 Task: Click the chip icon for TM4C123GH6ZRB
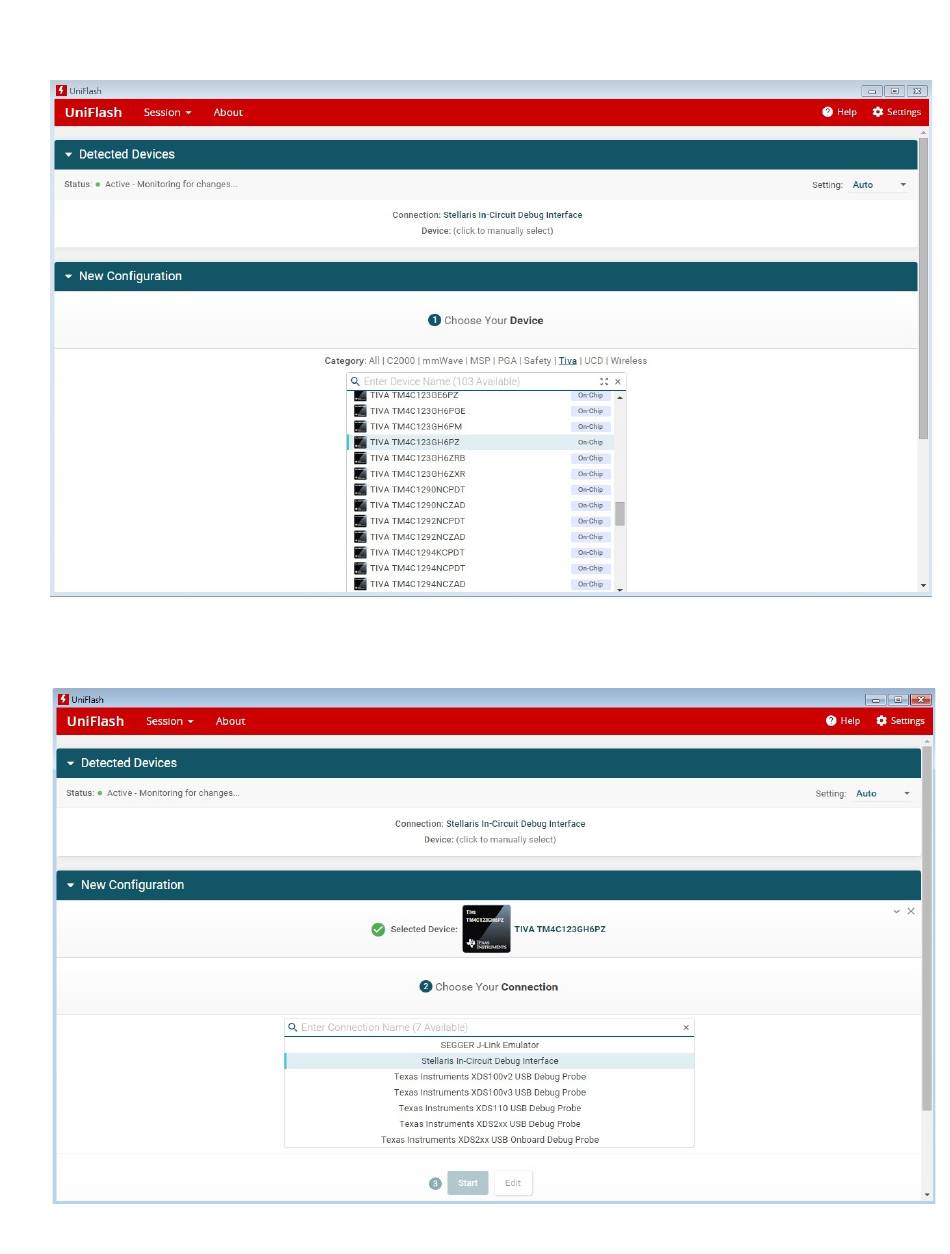pos(360,458)
